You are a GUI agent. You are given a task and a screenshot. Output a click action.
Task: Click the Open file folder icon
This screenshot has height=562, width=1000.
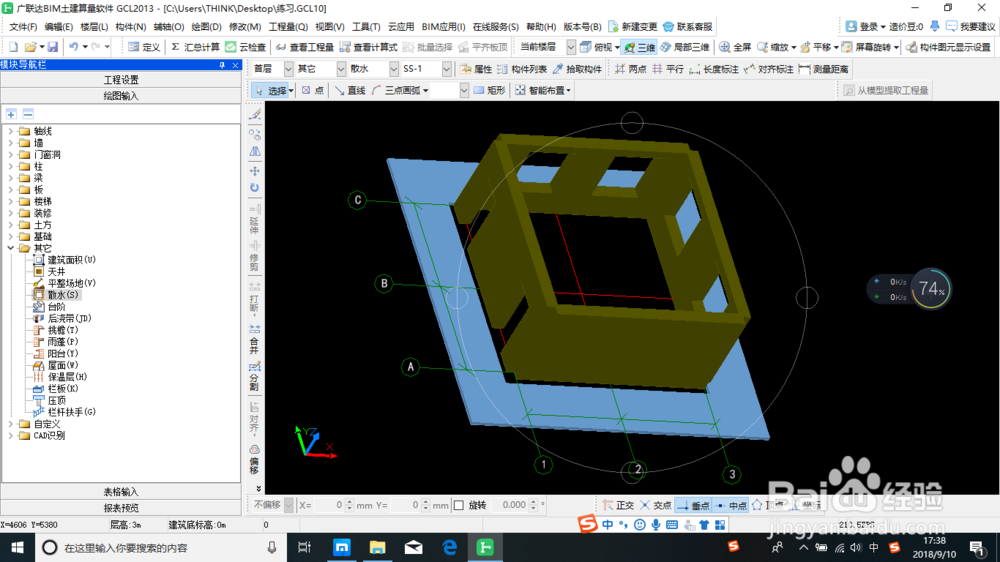(x=30, y=47)
